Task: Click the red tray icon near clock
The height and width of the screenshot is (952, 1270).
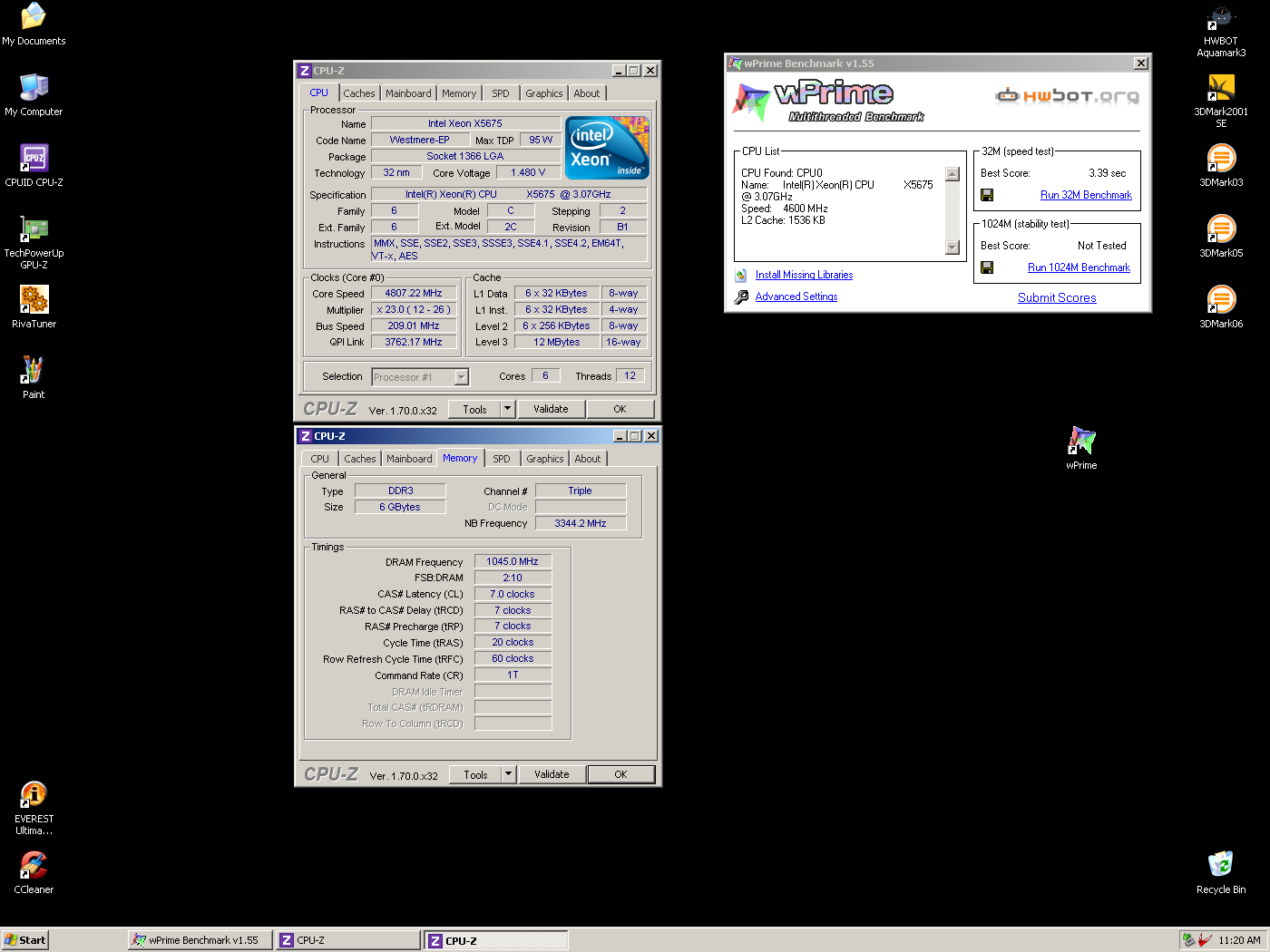Action: click(x=1205, y=940)
